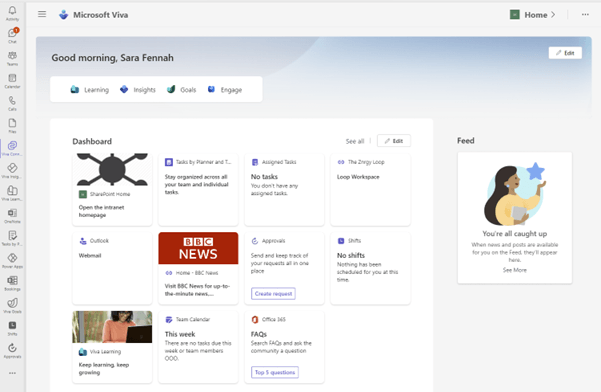This screenshot has width=601, height=392.
Task: Open Tasks by Planner sidebar icon
Action: coord(12,238)
